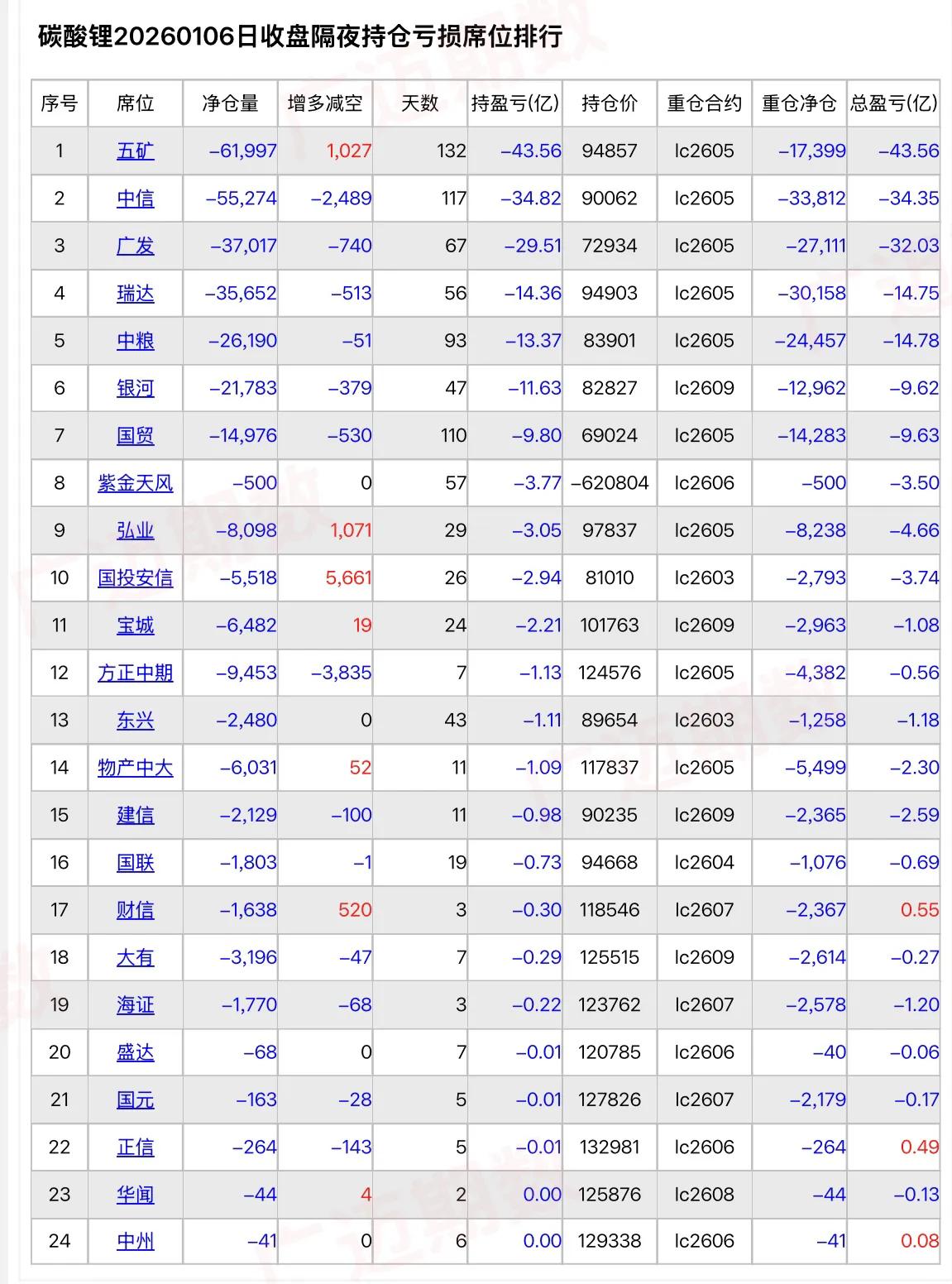Open the 国投安信 seat link
Viewport: 952px width, 1284px height.
135,578
